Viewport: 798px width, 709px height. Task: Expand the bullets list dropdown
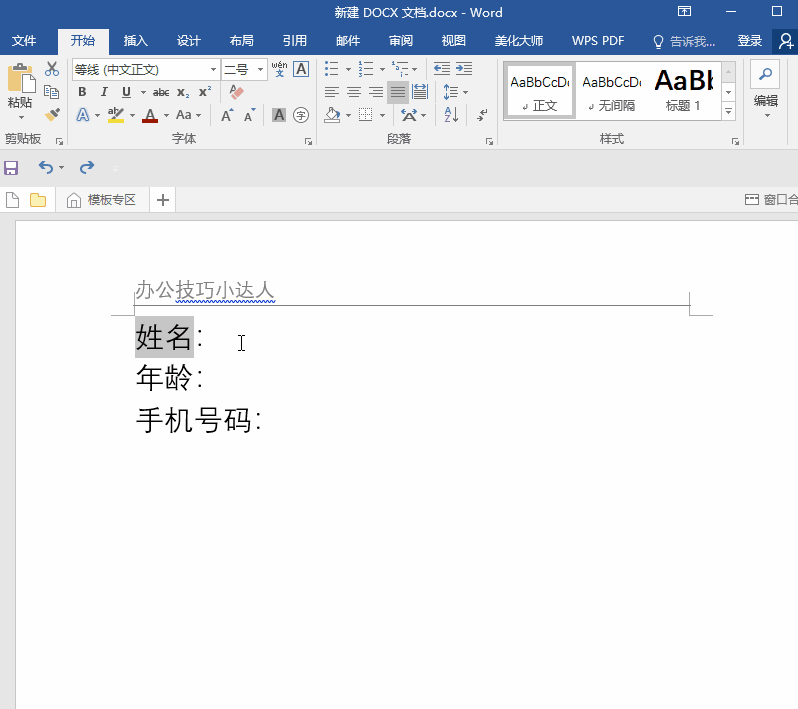coord(349,69)
